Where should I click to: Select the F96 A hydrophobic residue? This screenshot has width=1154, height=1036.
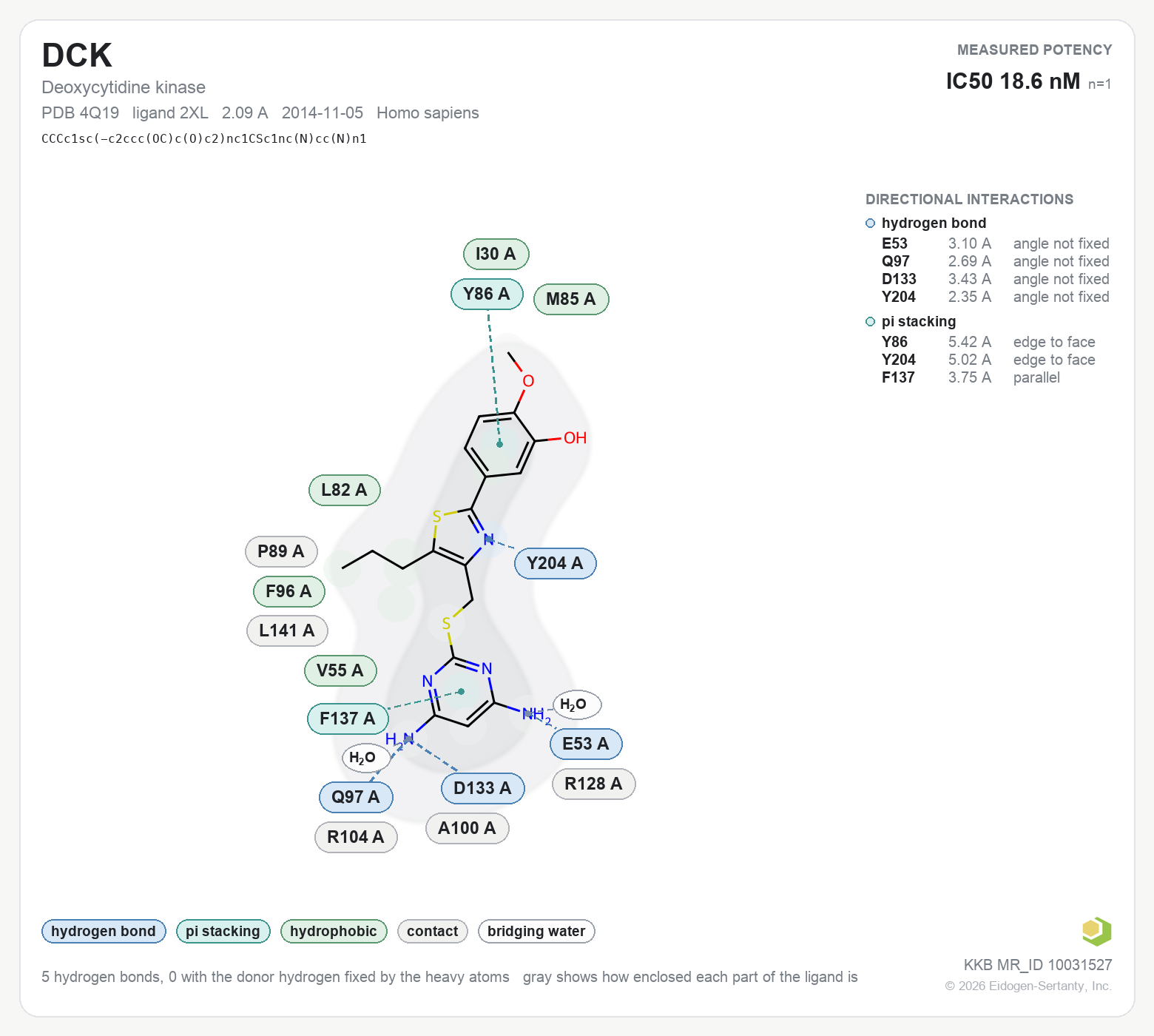[288, 591]
